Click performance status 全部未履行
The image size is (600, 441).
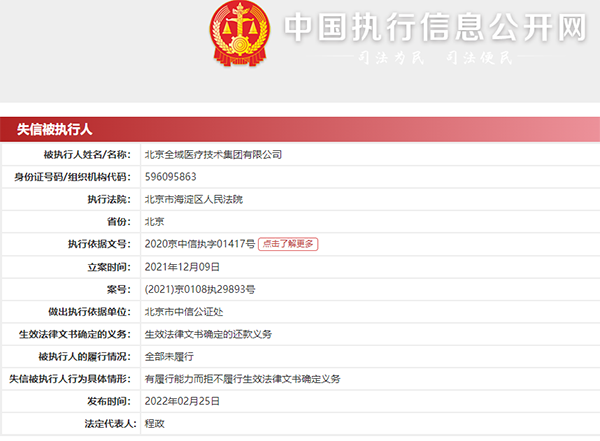[169, 357]
